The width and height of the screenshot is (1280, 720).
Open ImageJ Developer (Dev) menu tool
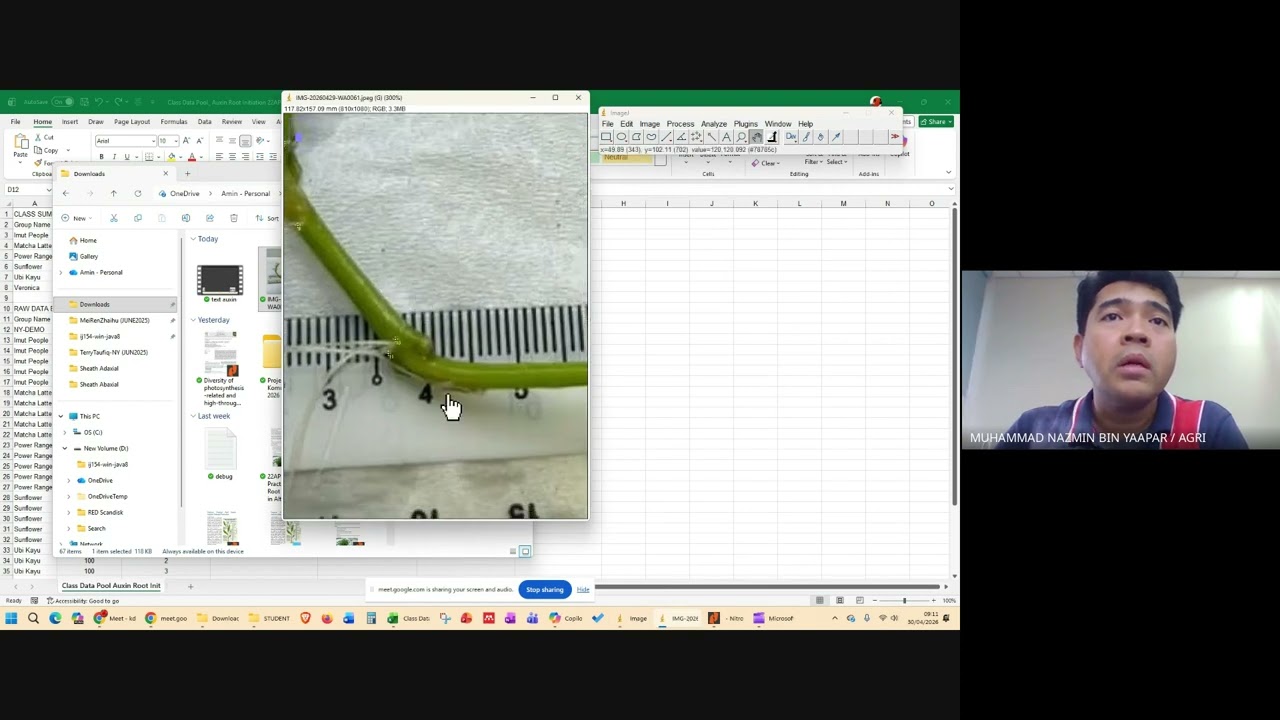click(791, 136)
